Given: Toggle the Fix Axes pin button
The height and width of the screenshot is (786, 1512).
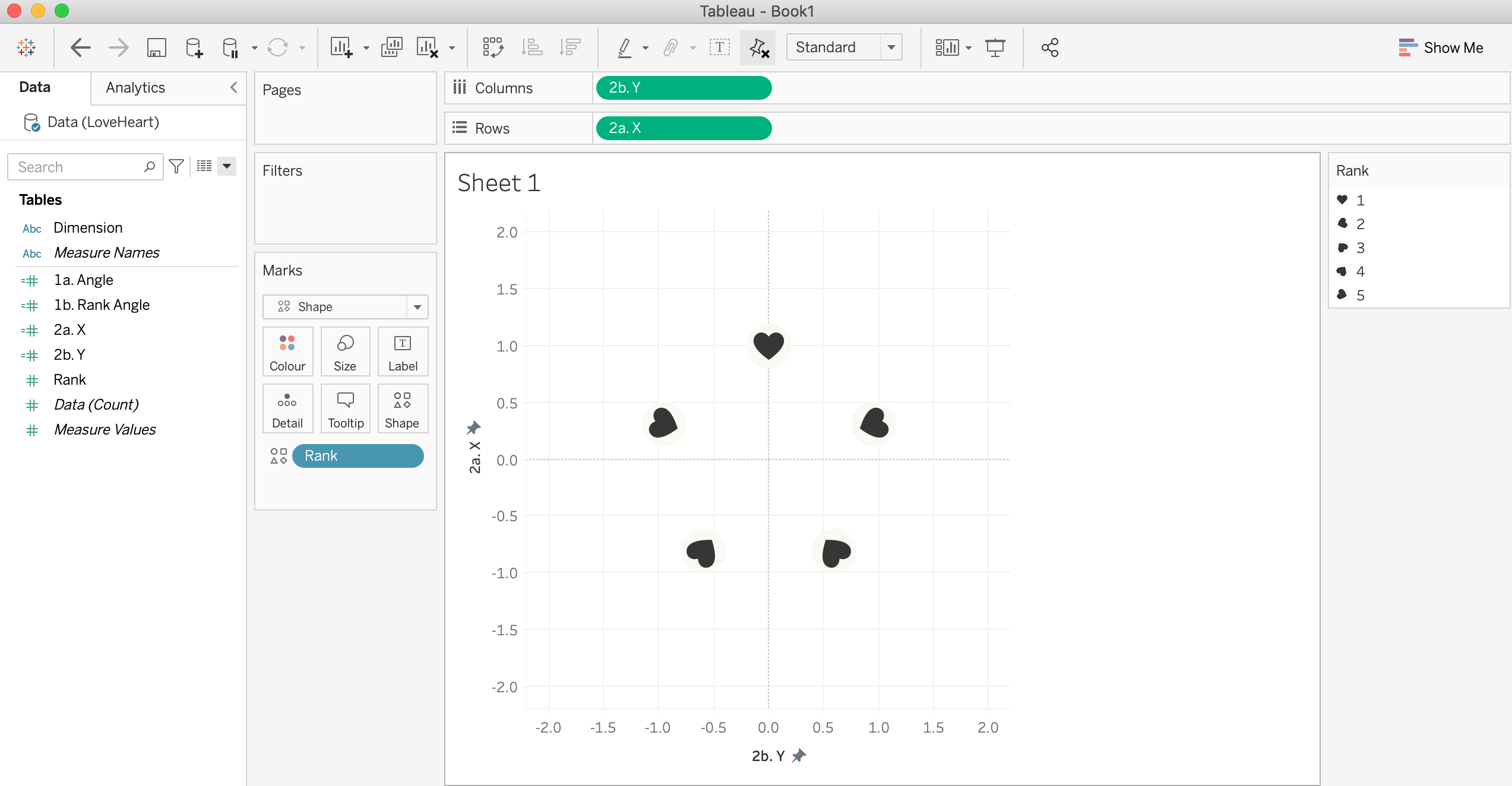Looking at the screenshot, I should [x=758, y=47].
